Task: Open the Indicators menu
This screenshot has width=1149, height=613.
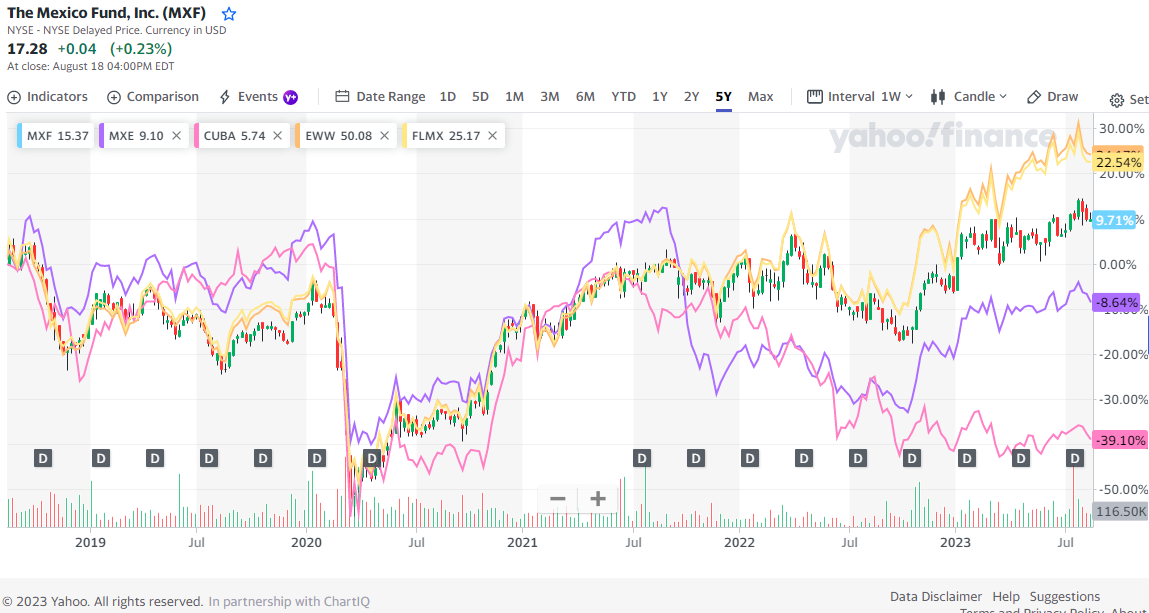Action: point(48,97)
